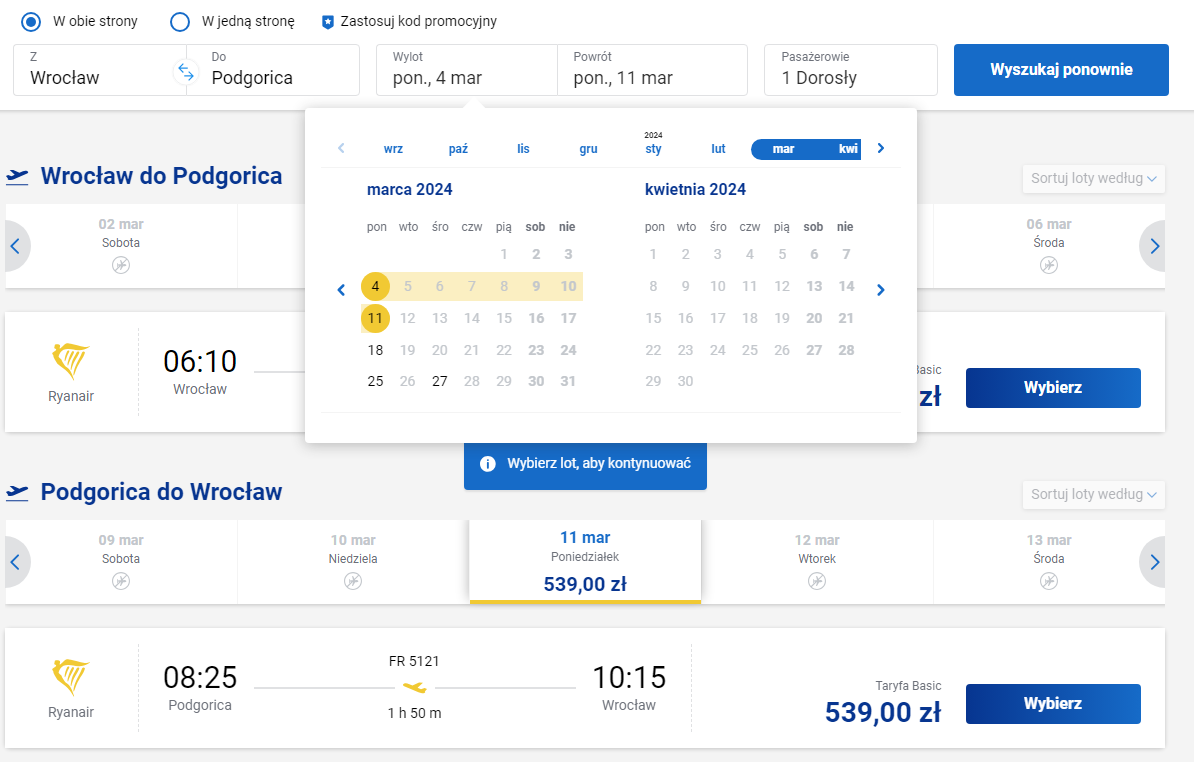The width and height of the screenshot is (1194, 762).
Task: Choose 11 mar Poniedziałek return date tab
Action: click(586, 562)
